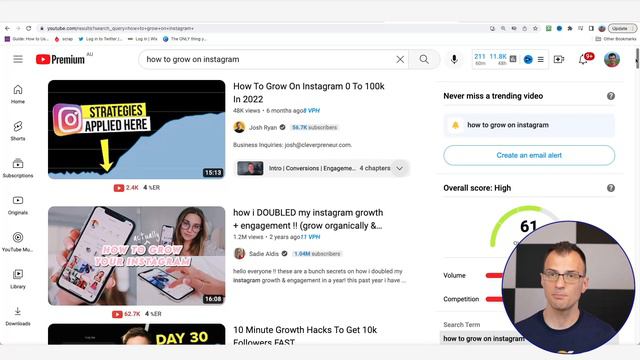Reload the page with the refresh icon
Viewport: 640px width, 360px height.
[29, 28]
